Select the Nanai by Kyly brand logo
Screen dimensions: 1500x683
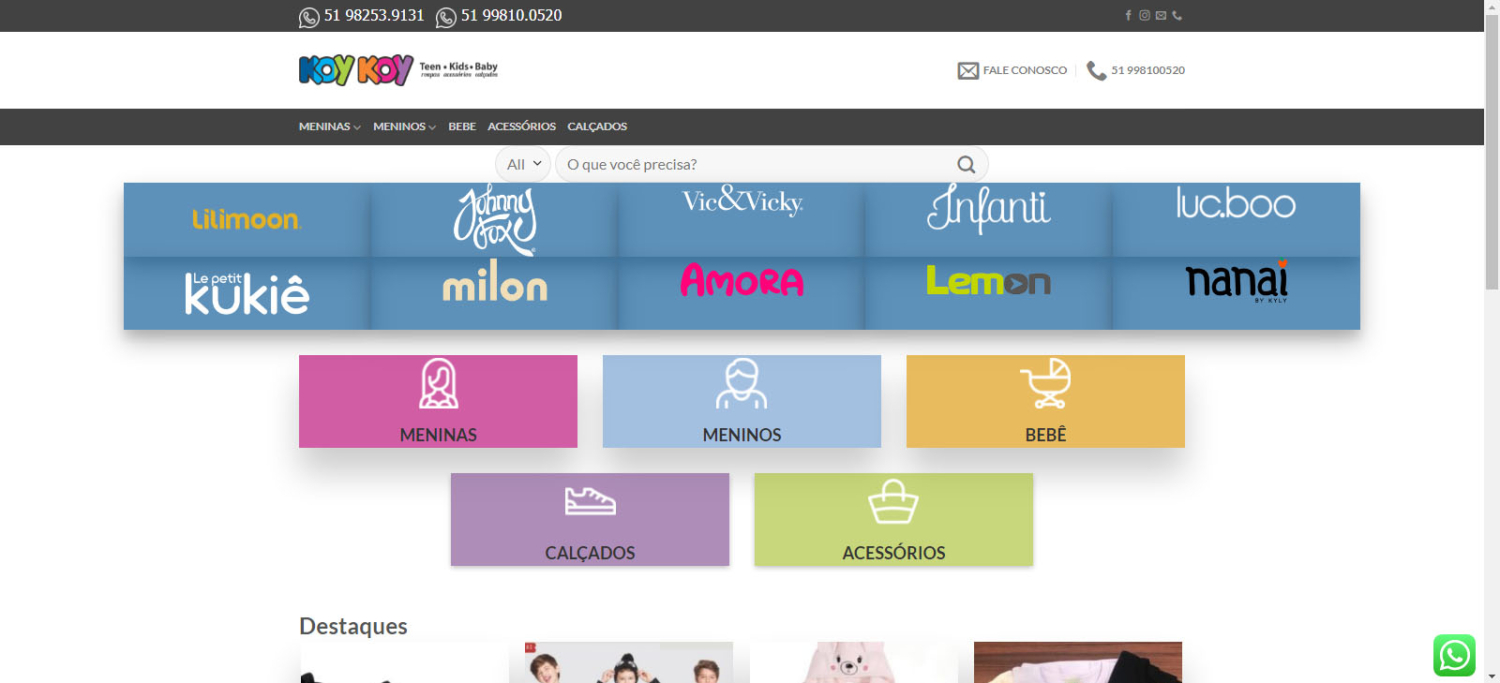point(1236,281)
